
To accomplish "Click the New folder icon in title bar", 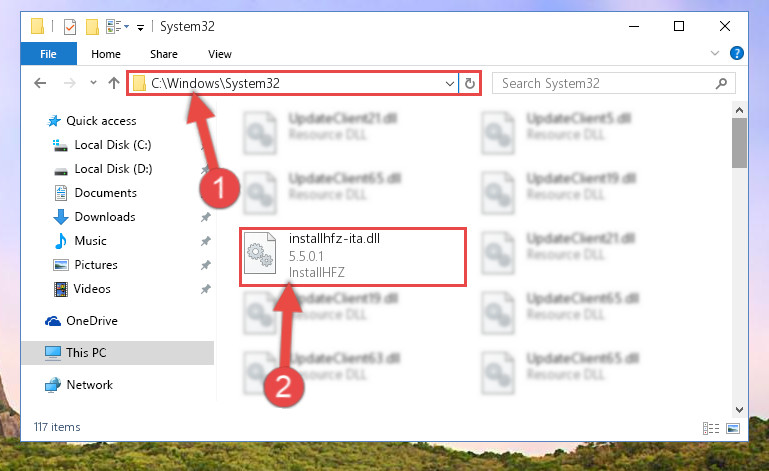I will [92, 26].
